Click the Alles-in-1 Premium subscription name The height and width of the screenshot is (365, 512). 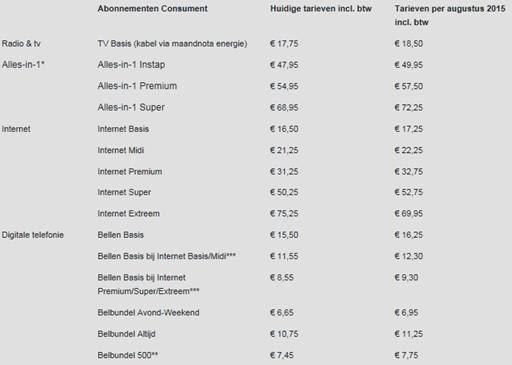point(137,86)
